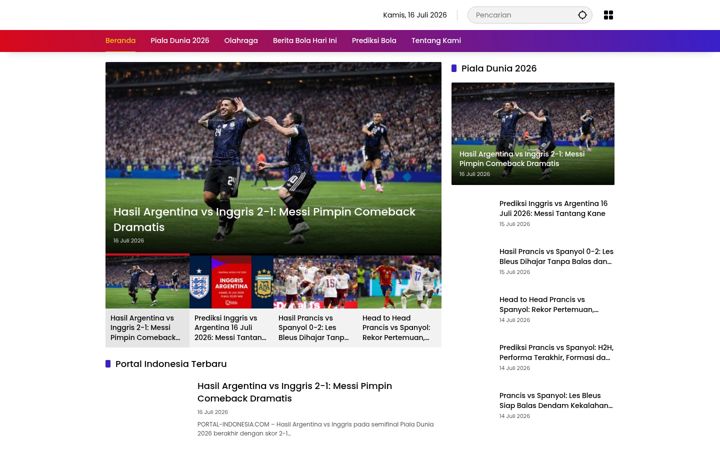Click the search magnifier icon

pos(582,15)
